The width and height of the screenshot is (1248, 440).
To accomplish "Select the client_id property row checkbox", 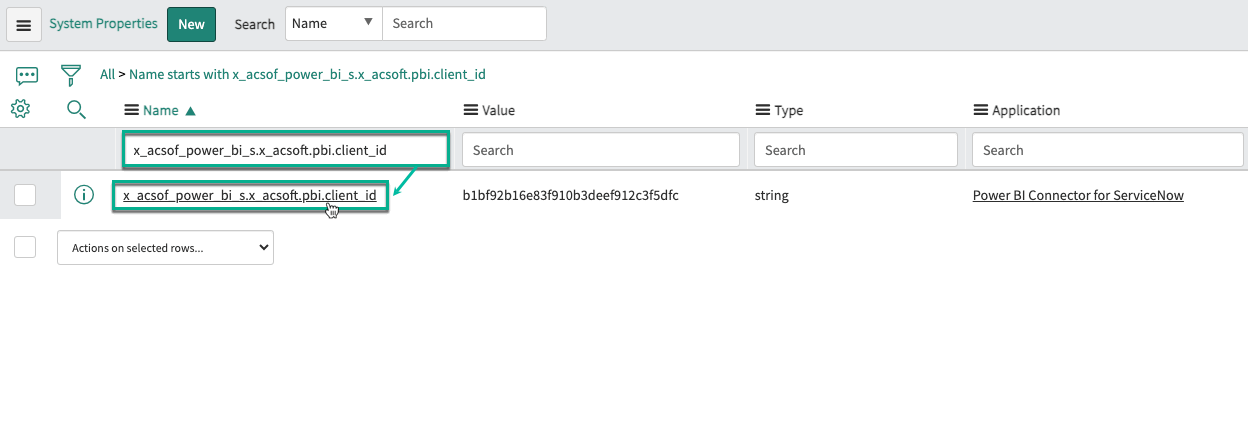I will click(x=25, y=196).
